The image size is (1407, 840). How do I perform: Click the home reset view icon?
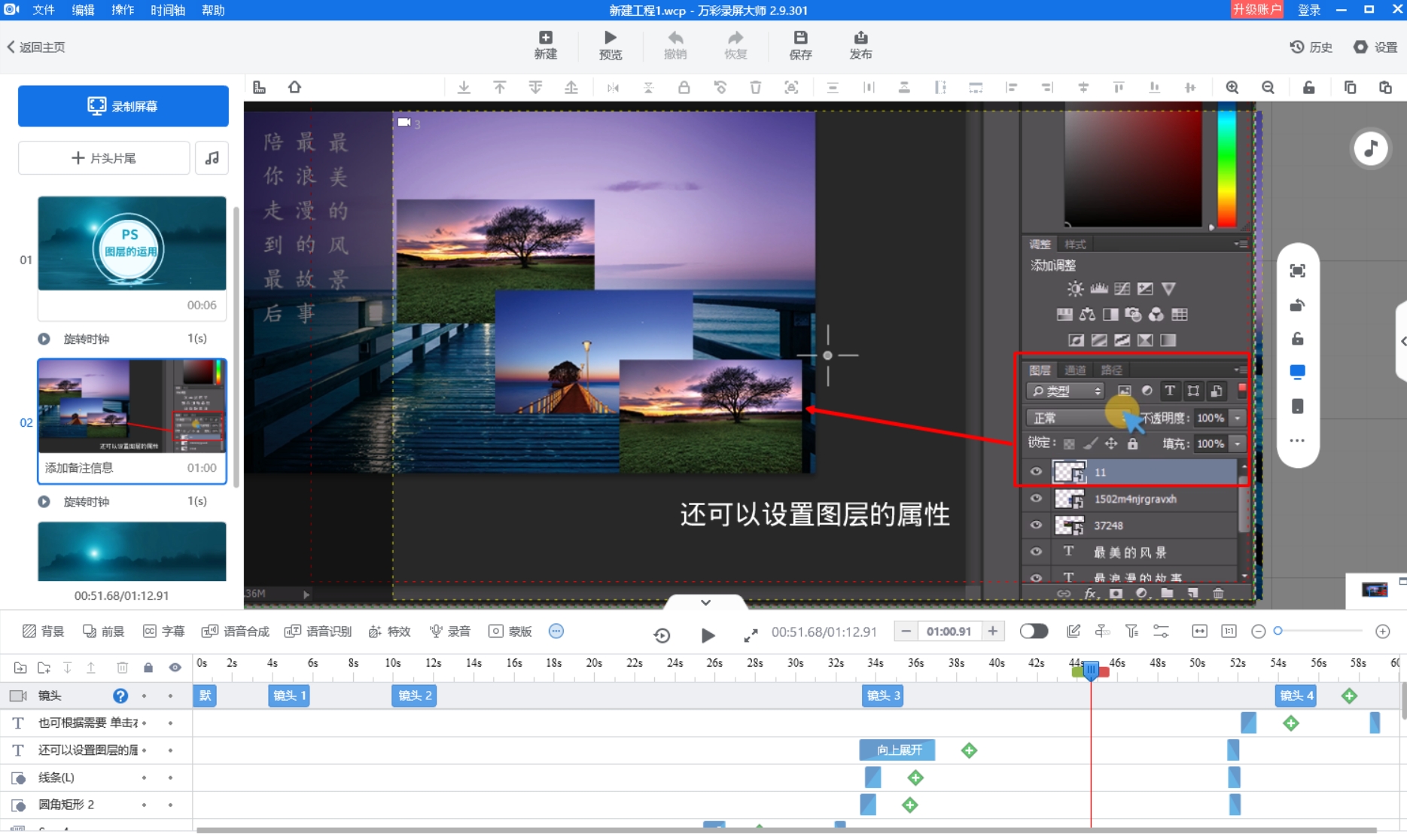(x=294, y=87)
